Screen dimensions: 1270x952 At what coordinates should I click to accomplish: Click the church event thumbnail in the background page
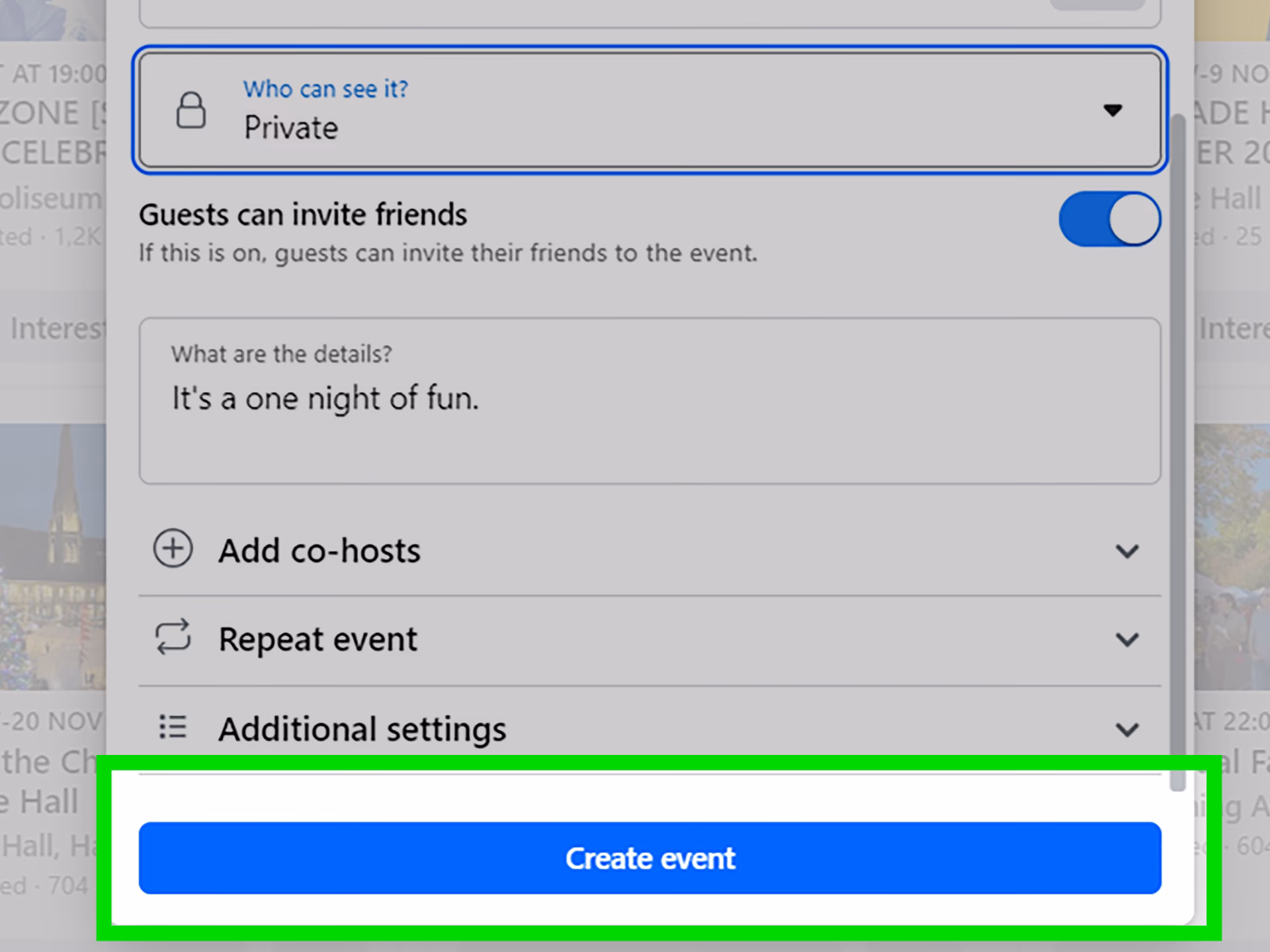(x=53, y=557)
